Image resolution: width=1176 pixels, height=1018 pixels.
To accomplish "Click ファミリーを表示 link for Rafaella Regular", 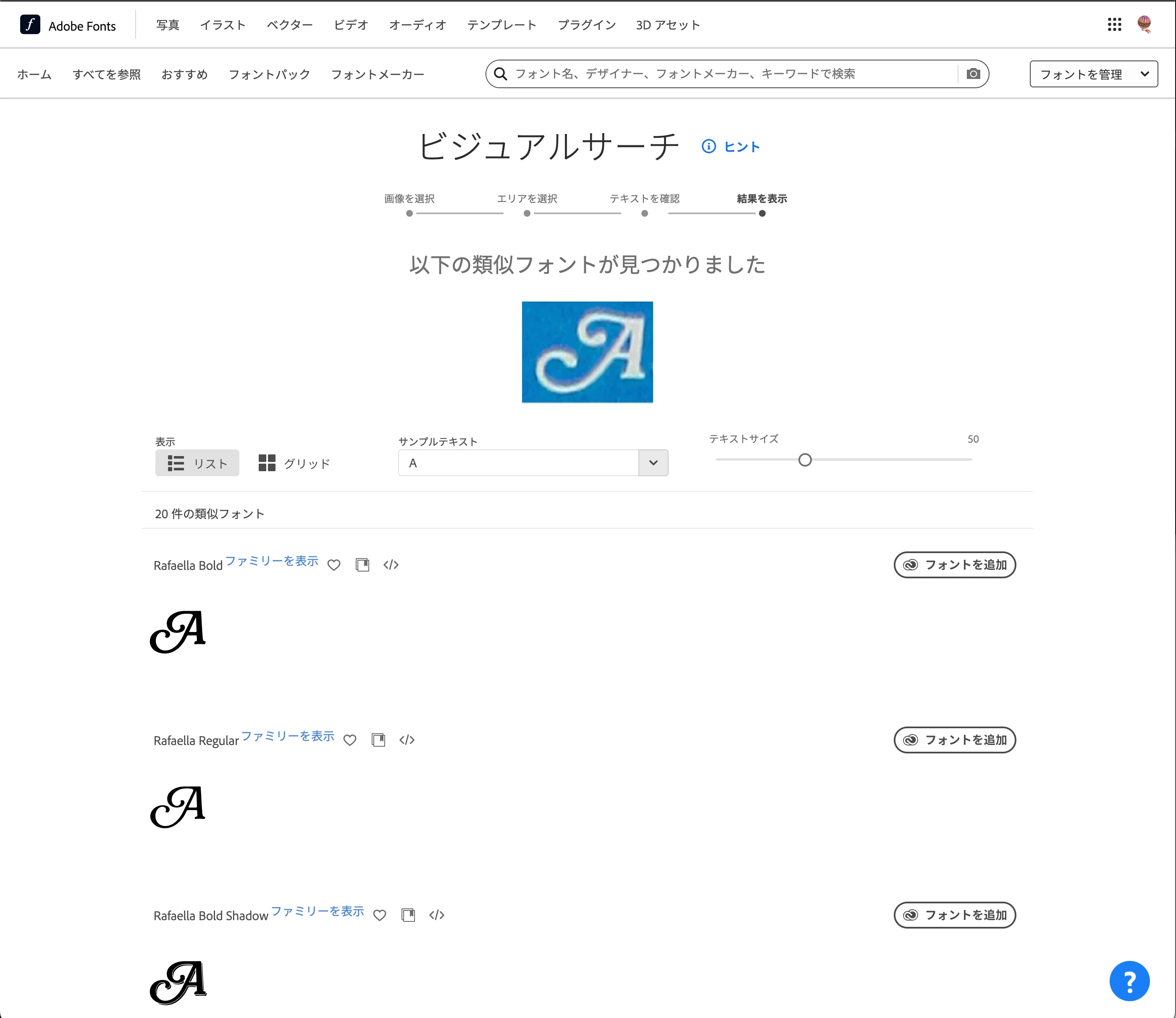I will [x=287, y=736].
